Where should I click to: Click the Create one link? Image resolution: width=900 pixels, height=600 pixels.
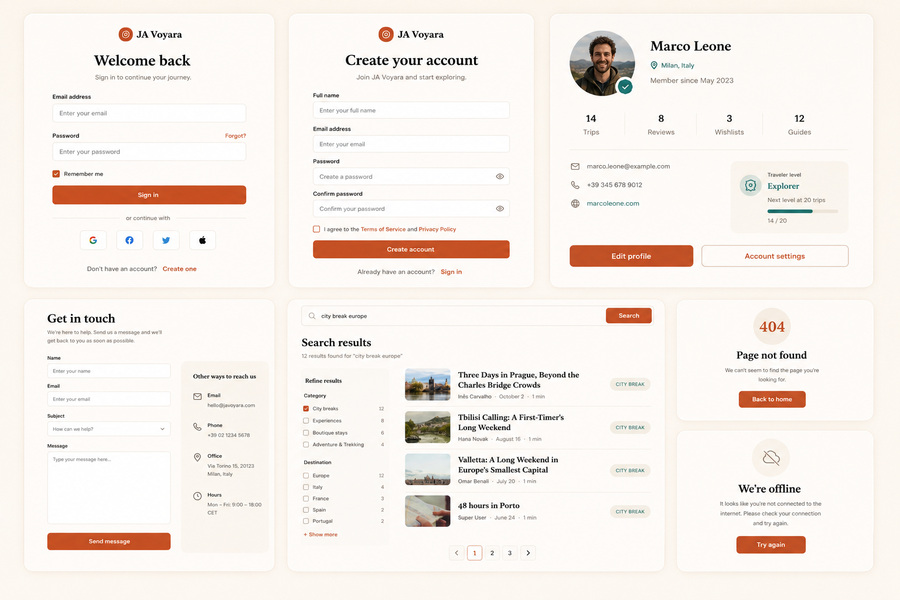point(180,269)
